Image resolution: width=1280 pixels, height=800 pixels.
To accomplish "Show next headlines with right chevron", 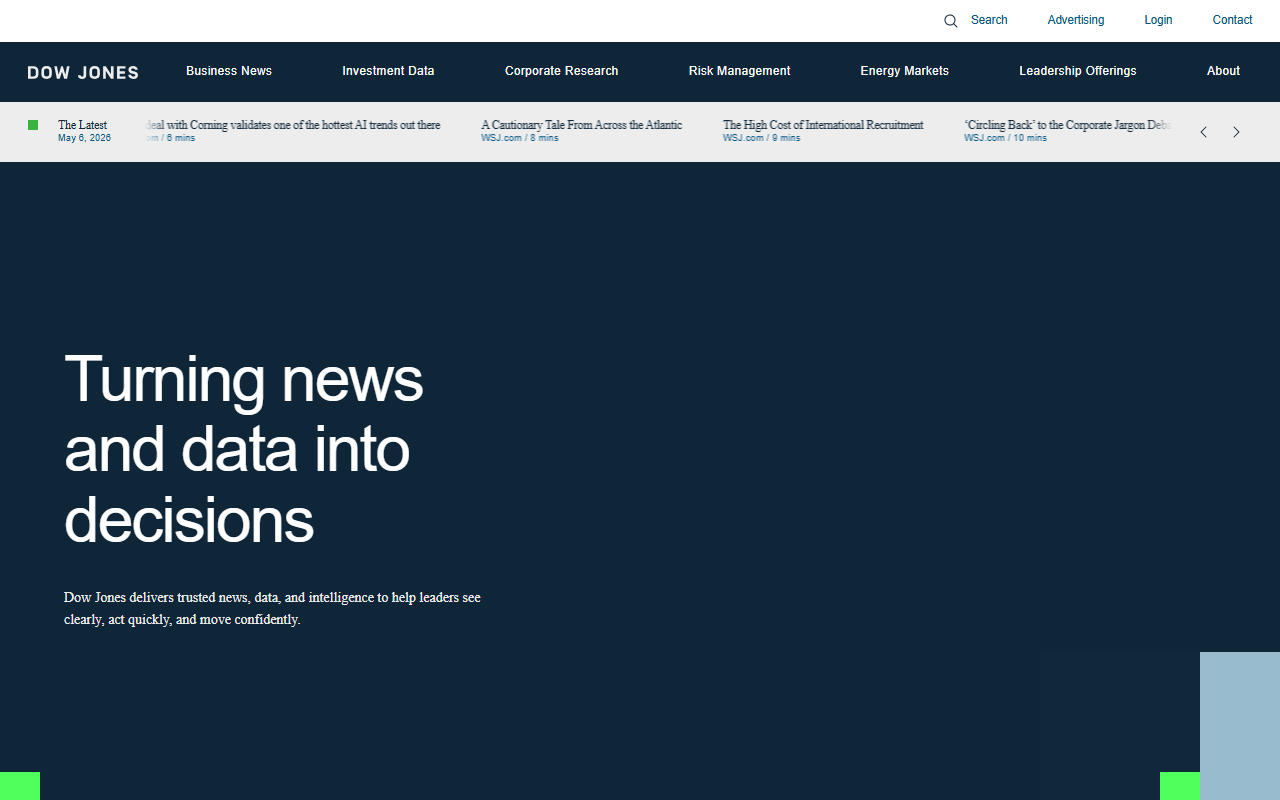I will (1236, 132).
